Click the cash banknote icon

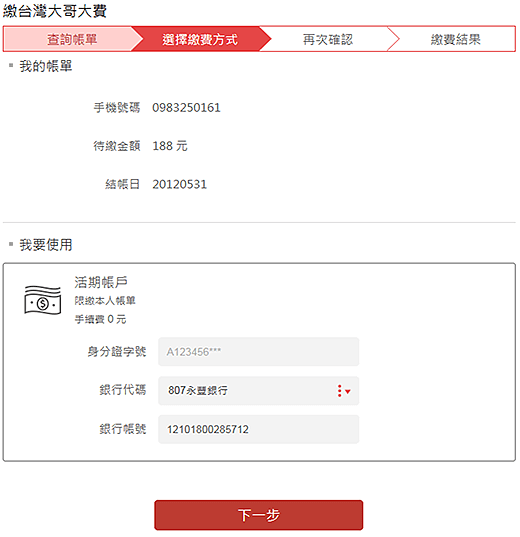coord(43,300)
